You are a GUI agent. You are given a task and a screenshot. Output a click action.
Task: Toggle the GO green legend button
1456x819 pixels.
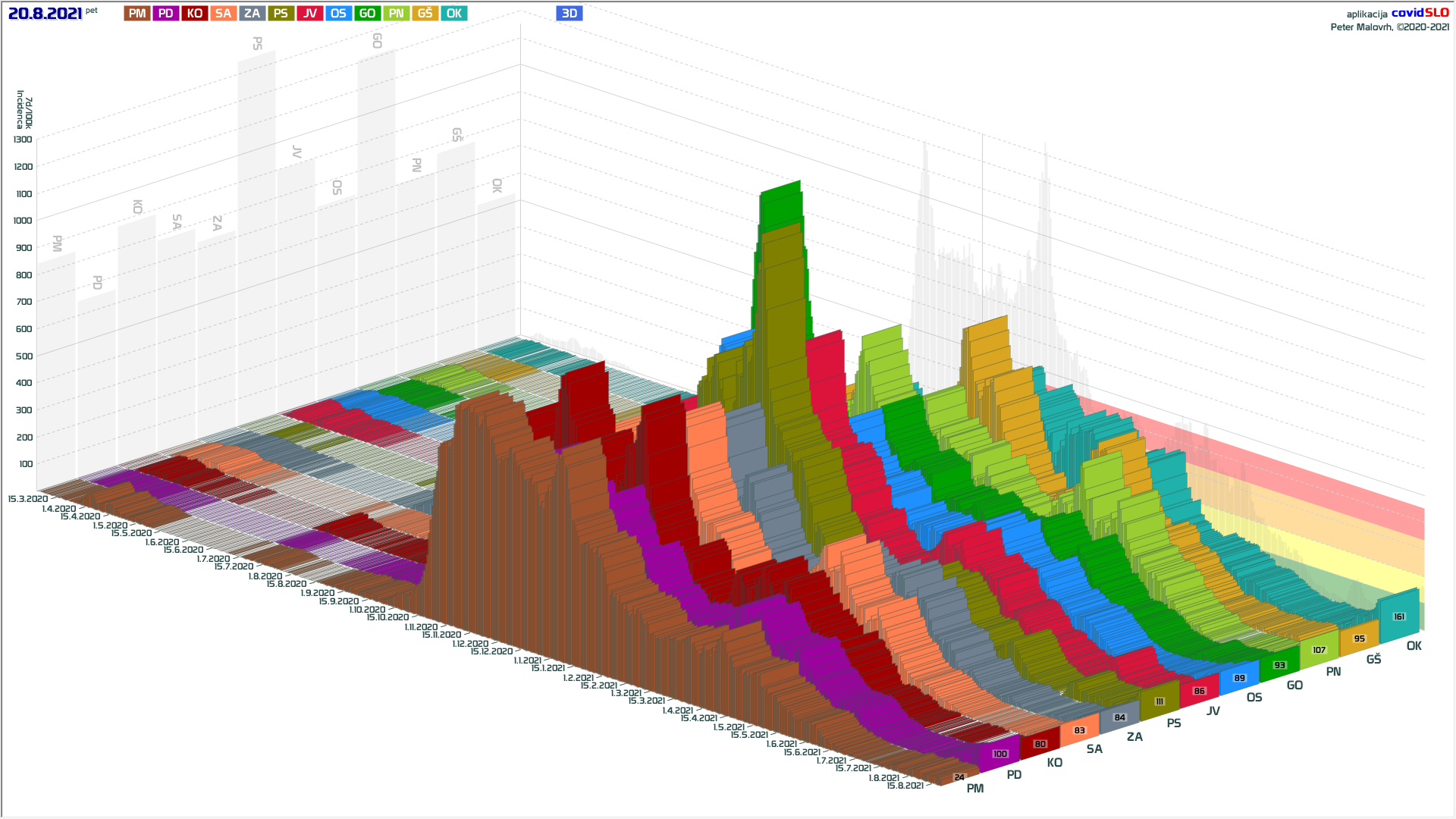point(367,14)
